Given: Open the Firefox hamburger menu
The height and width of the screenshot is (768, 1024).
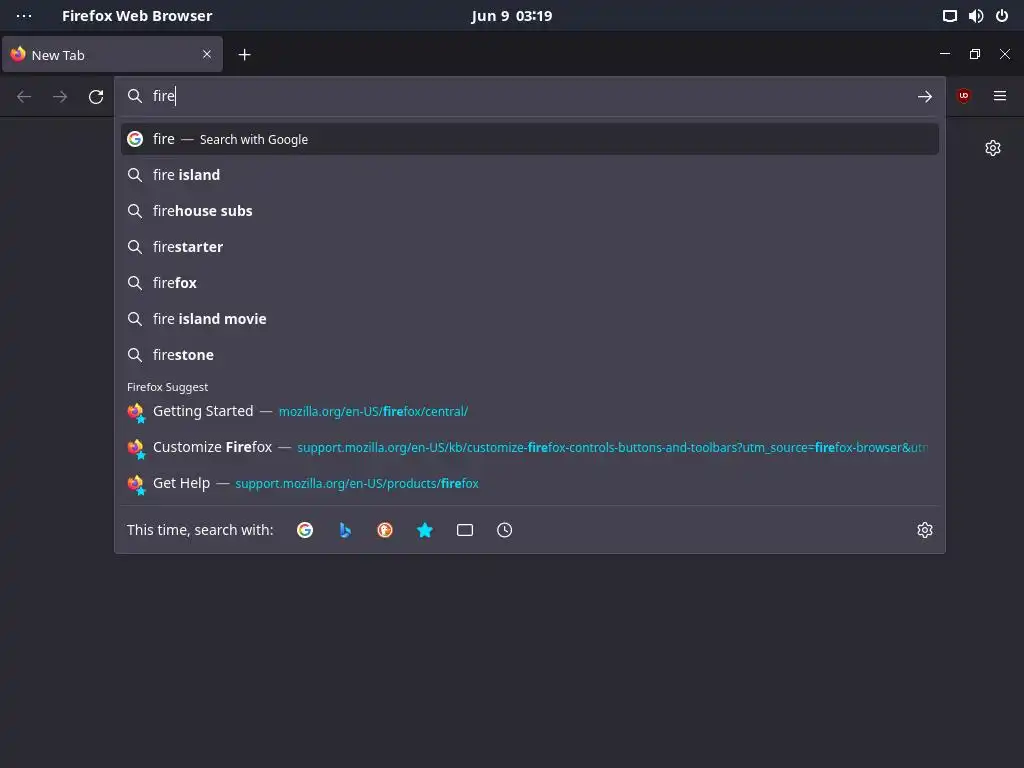Looking at the screenshot, I should (999, 96).
